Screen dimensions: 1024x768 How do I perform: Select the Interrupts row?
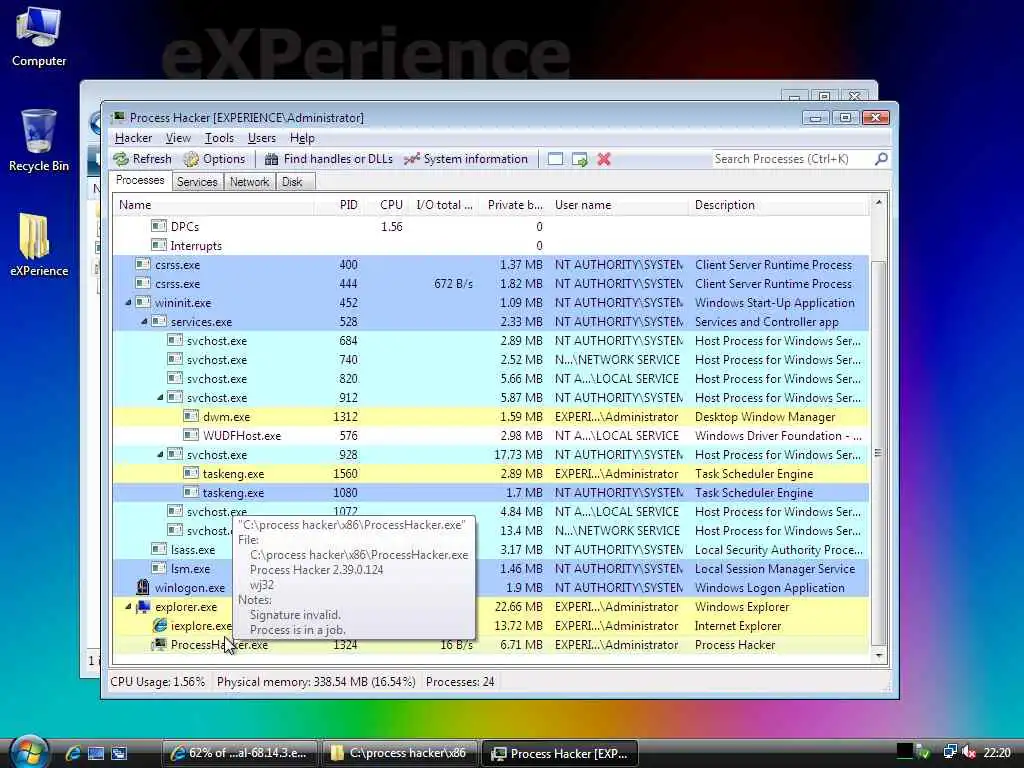click(491, 246)
